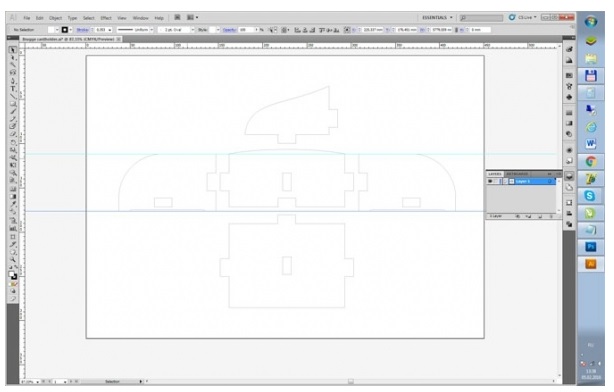Image resolution: width=614 pixels, height=392 pixels.
Task: Select the Direct Selection tool
Action: point(13,58)
